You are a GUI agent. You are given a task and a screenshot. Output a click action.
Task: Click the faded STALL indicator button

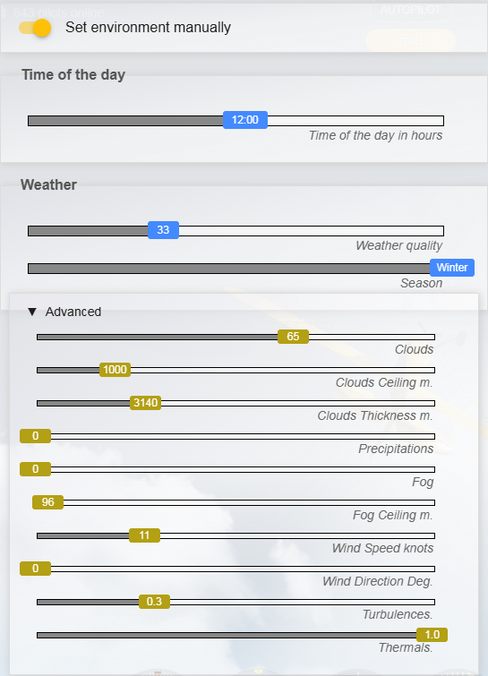[411, 41]
